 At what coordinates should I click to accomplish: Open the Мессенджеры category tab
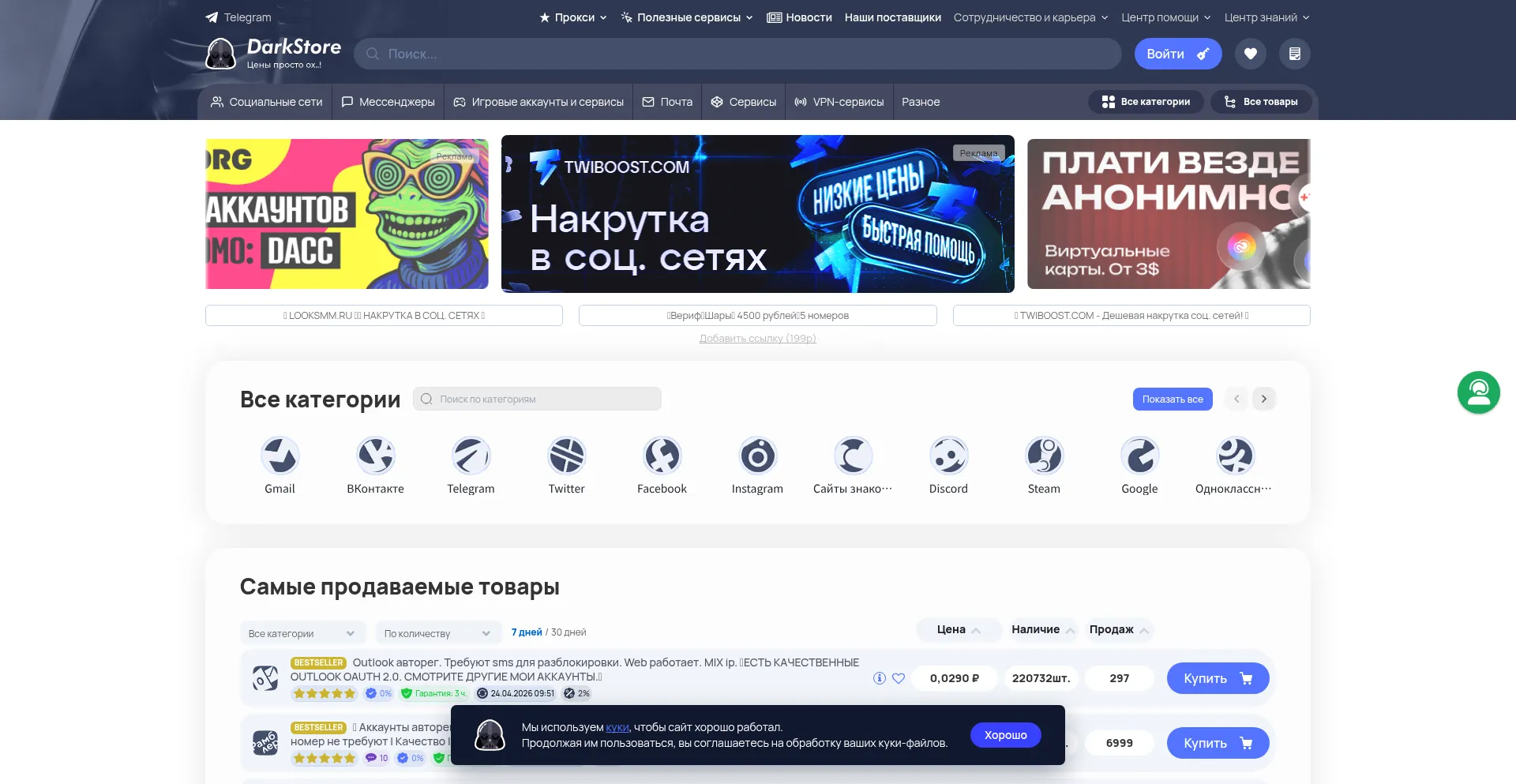pos(388,102)
